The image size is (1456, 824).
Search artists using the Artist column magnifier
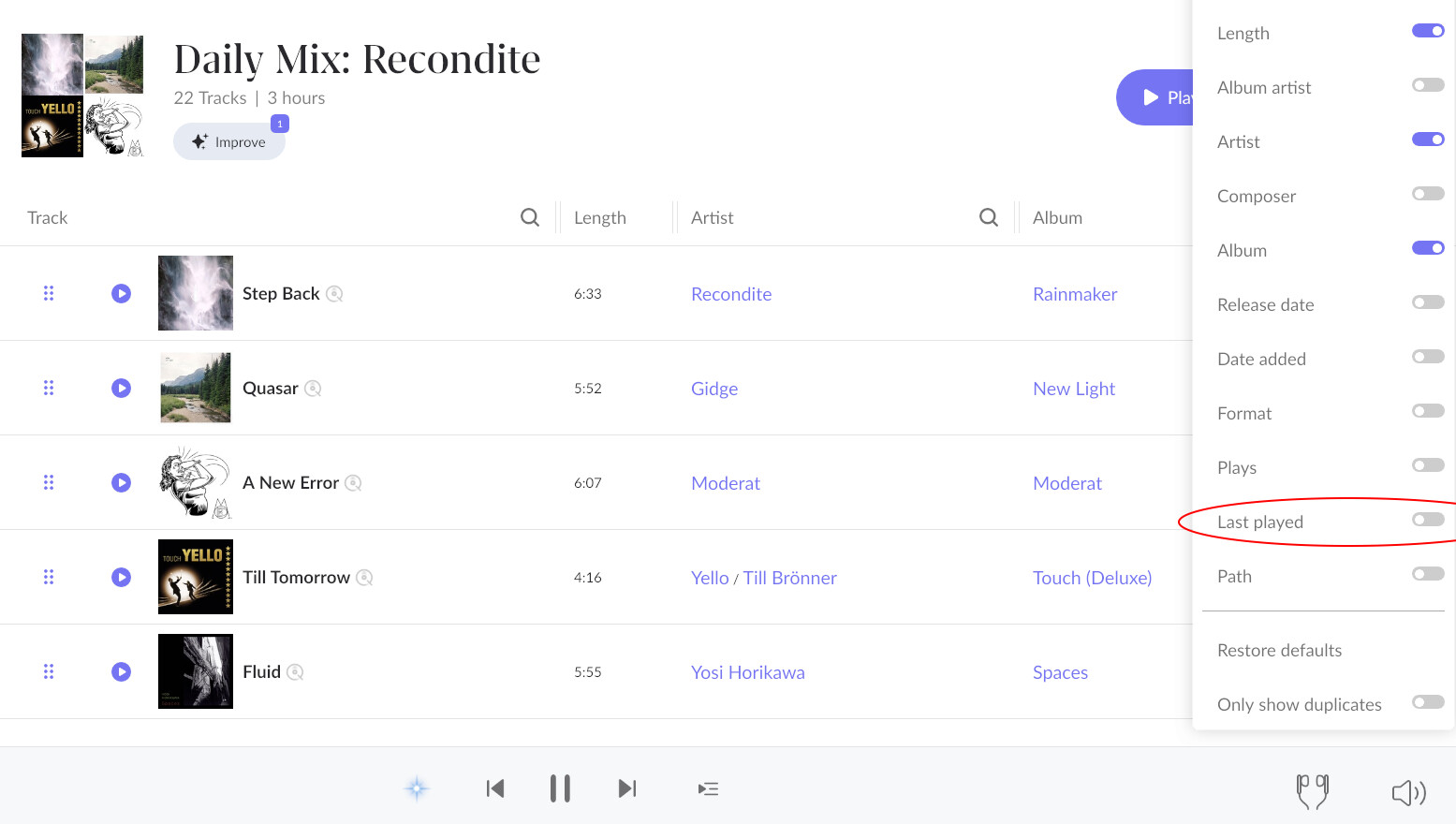pos(989,217)
